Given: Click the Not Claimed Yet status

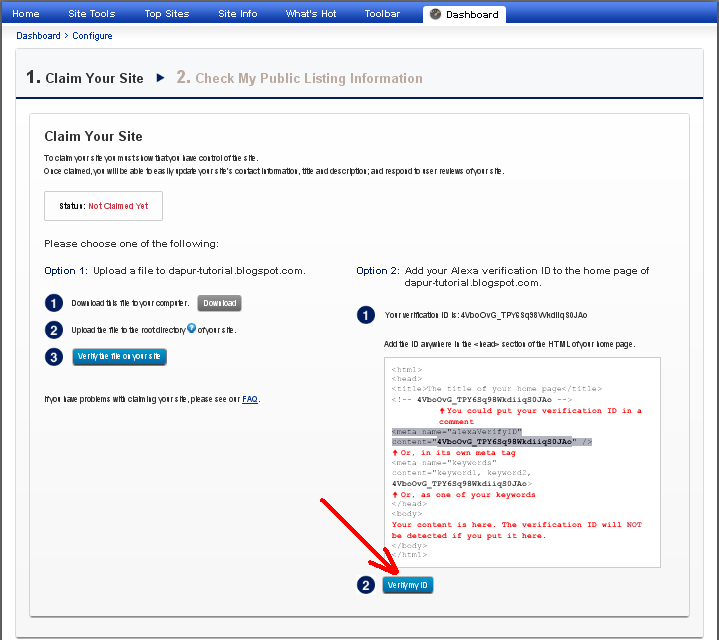Looking at the screenshot, I should pos(118,206).
